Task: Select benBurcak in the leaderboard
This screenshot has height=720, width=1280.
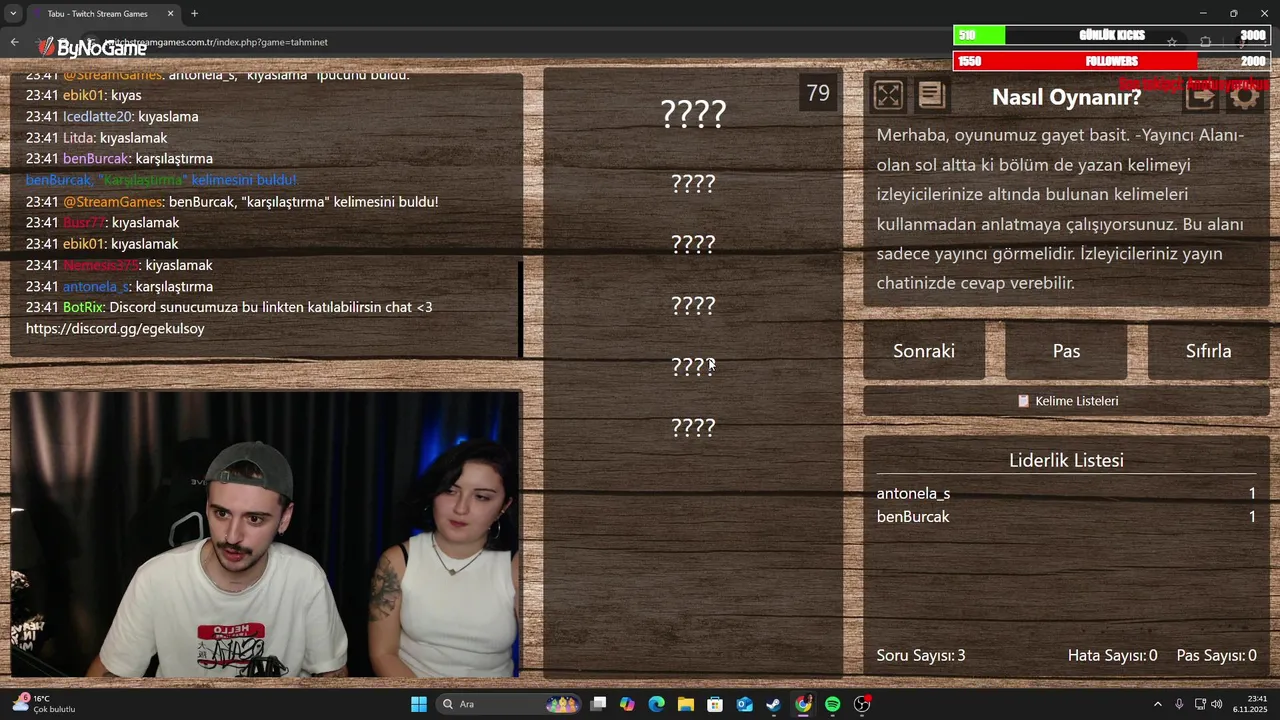Action: [x=913, y=516]
